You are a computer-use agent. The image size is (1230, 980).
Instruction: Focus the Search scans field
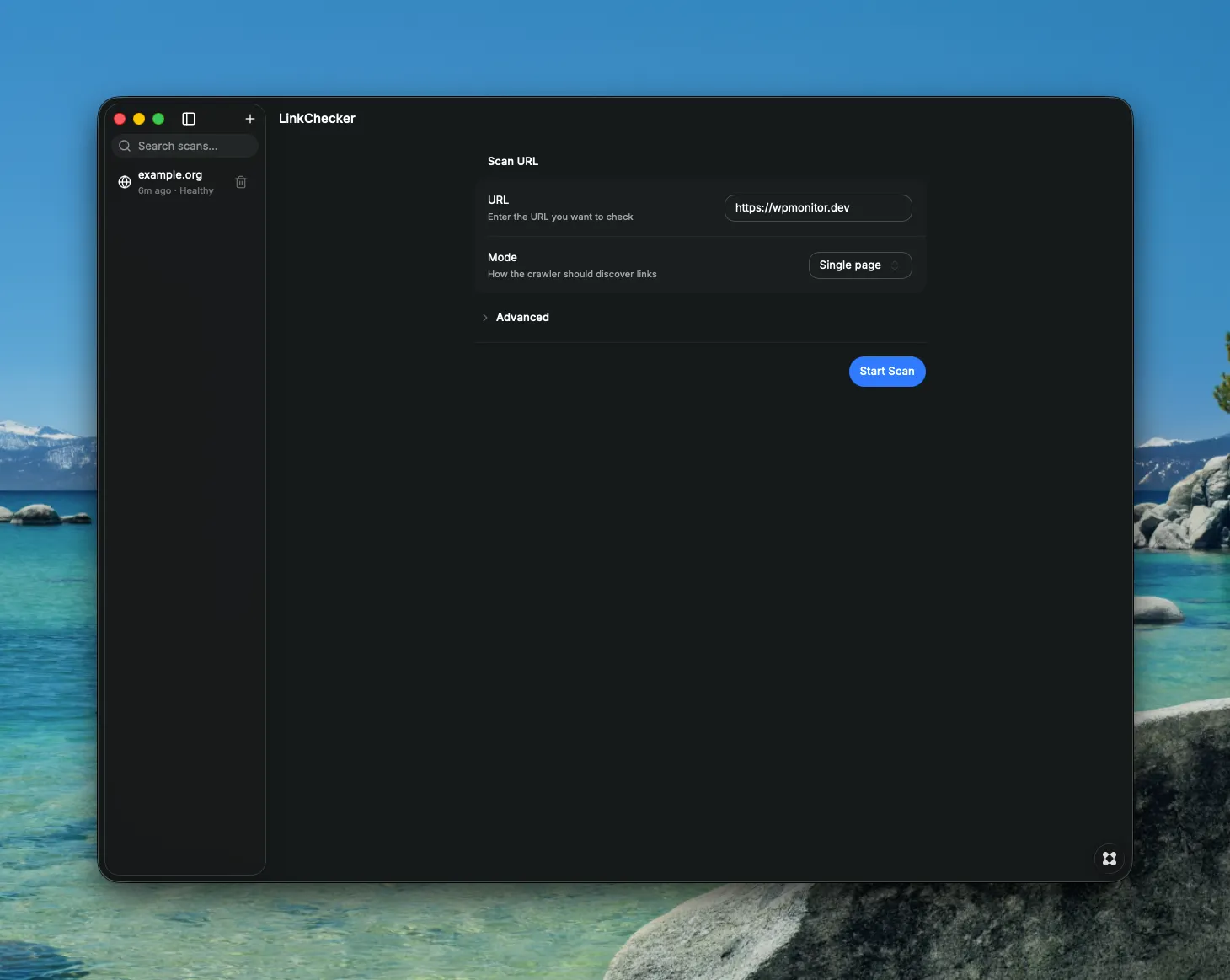[184, 146]
